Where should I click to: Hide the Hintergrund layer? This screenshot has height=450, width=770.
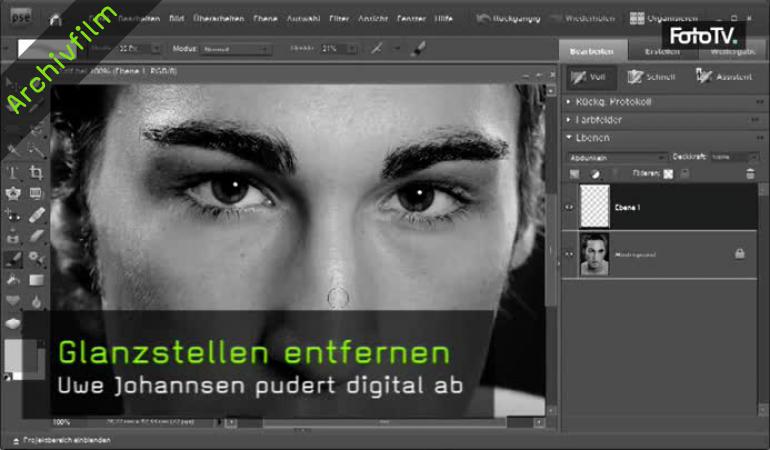[x=569, y=254]
